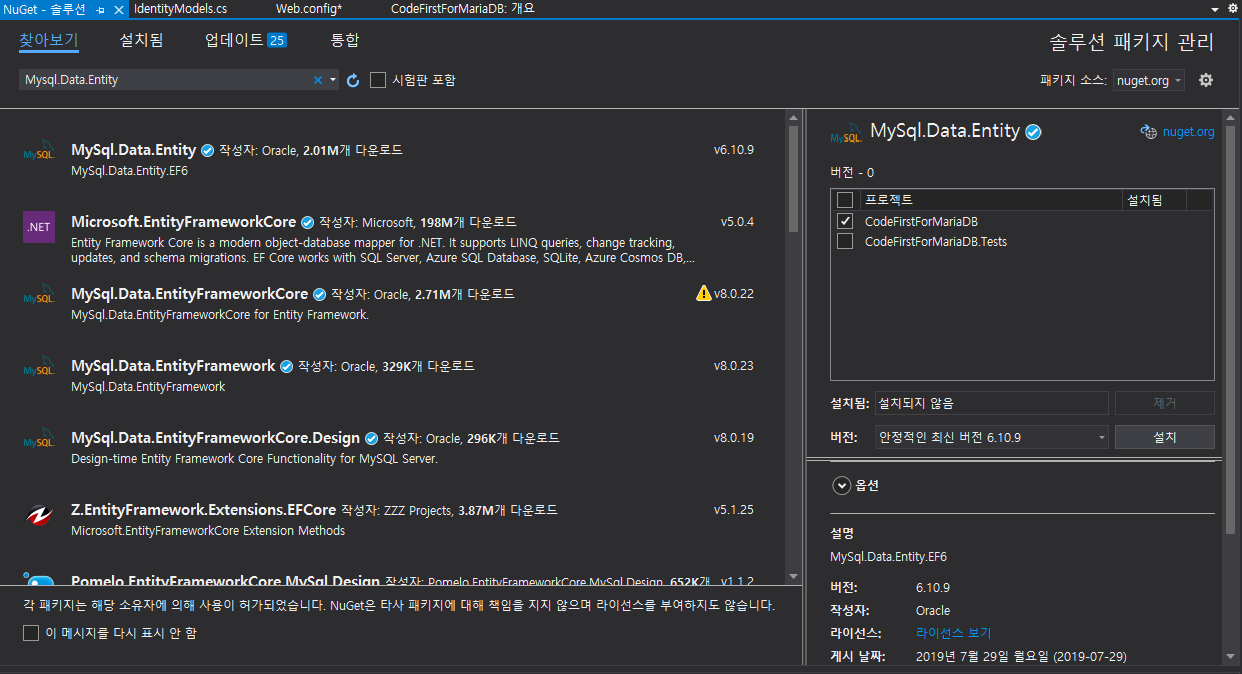The image size is (1242, 674).
Task: Click verified badge of MySql.Data.EntityFrameworkCore.Design
Action: click(371, 439)
